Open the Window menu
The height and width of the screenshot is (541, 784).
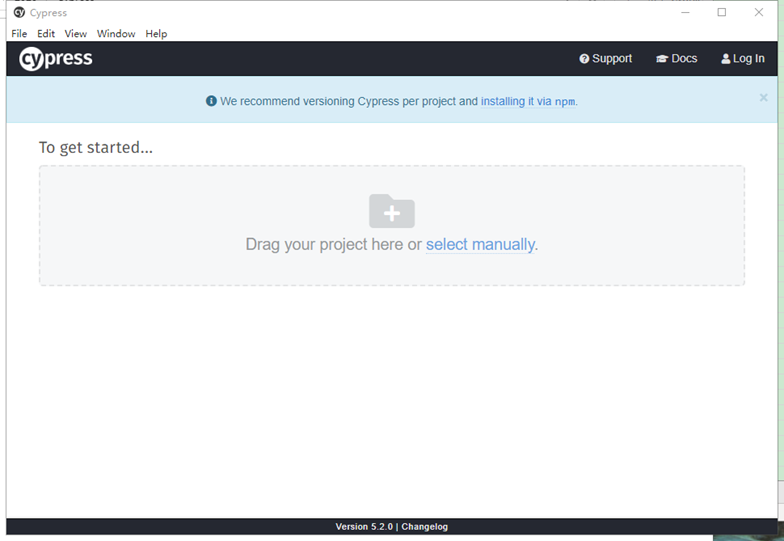coord(116,34)
